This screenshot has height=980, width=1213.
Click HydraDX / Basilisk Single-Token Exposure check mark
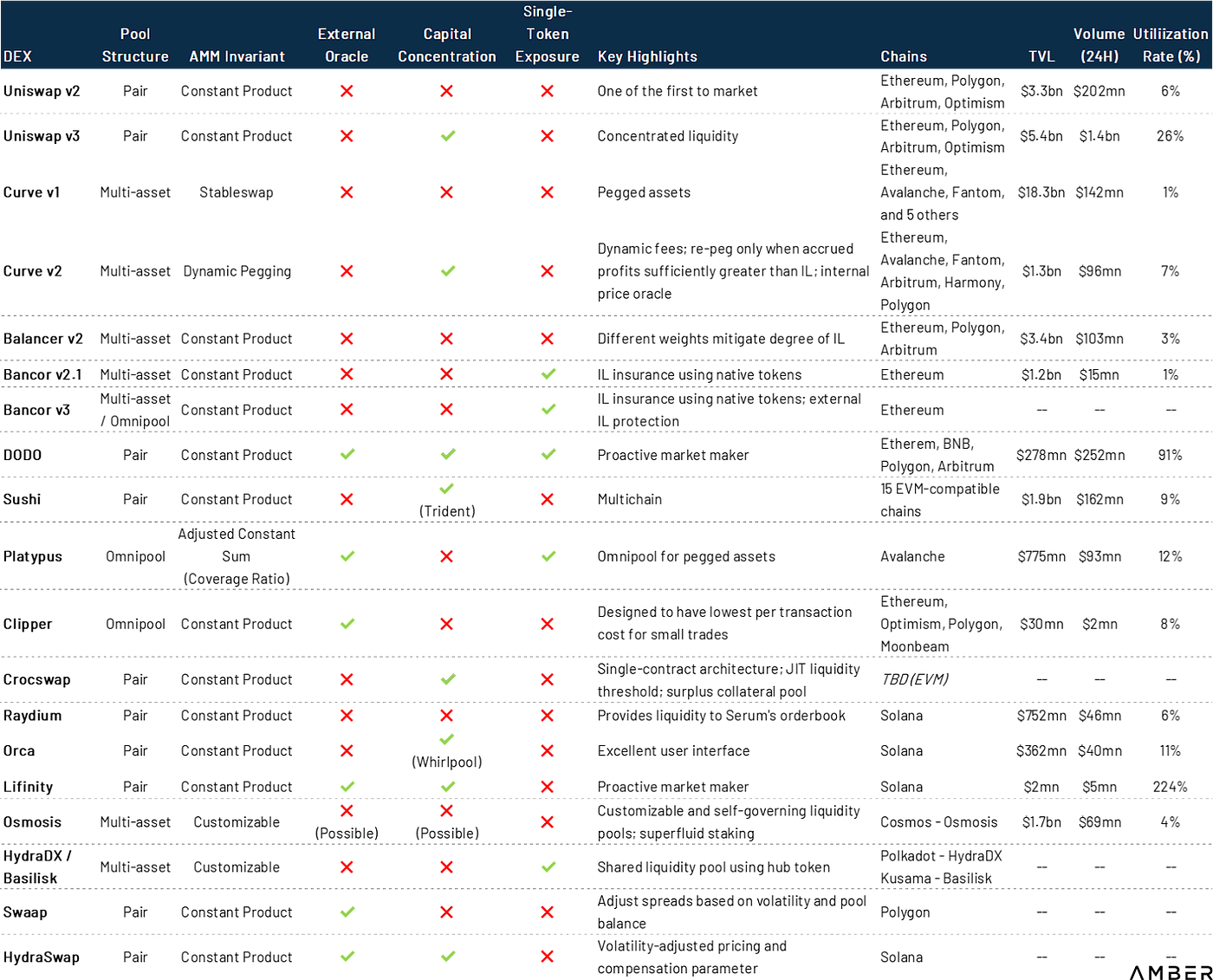(548, 866)
